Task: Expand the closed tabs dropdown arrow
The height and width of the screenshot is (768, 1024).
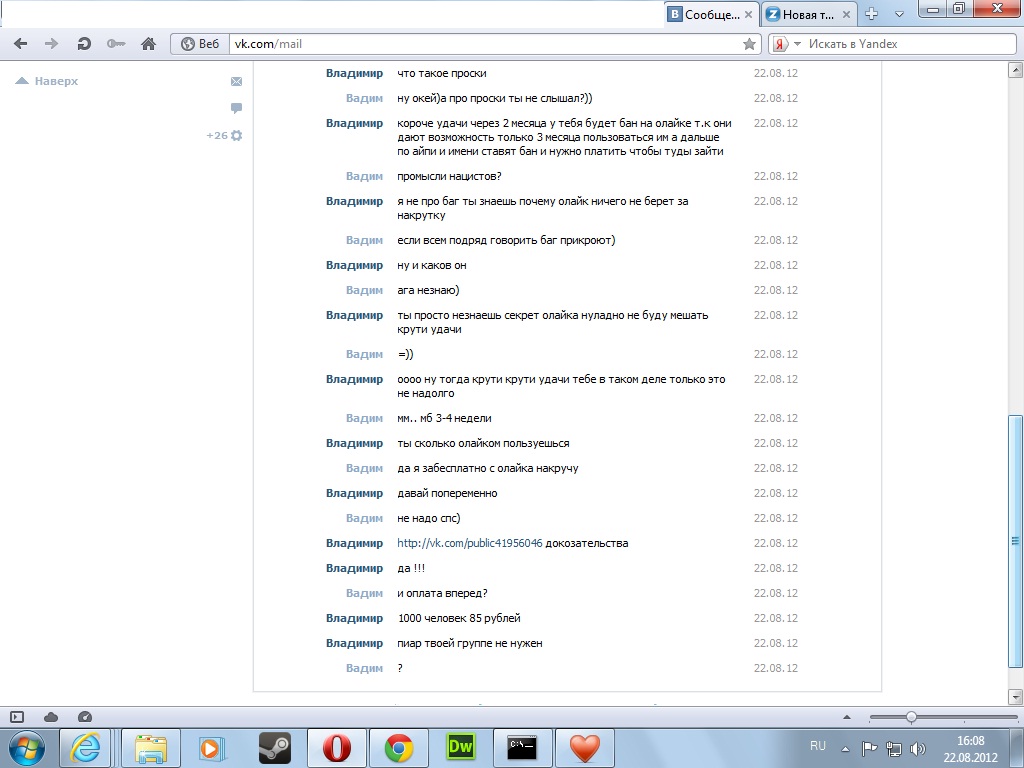Action: pos(899,14)
